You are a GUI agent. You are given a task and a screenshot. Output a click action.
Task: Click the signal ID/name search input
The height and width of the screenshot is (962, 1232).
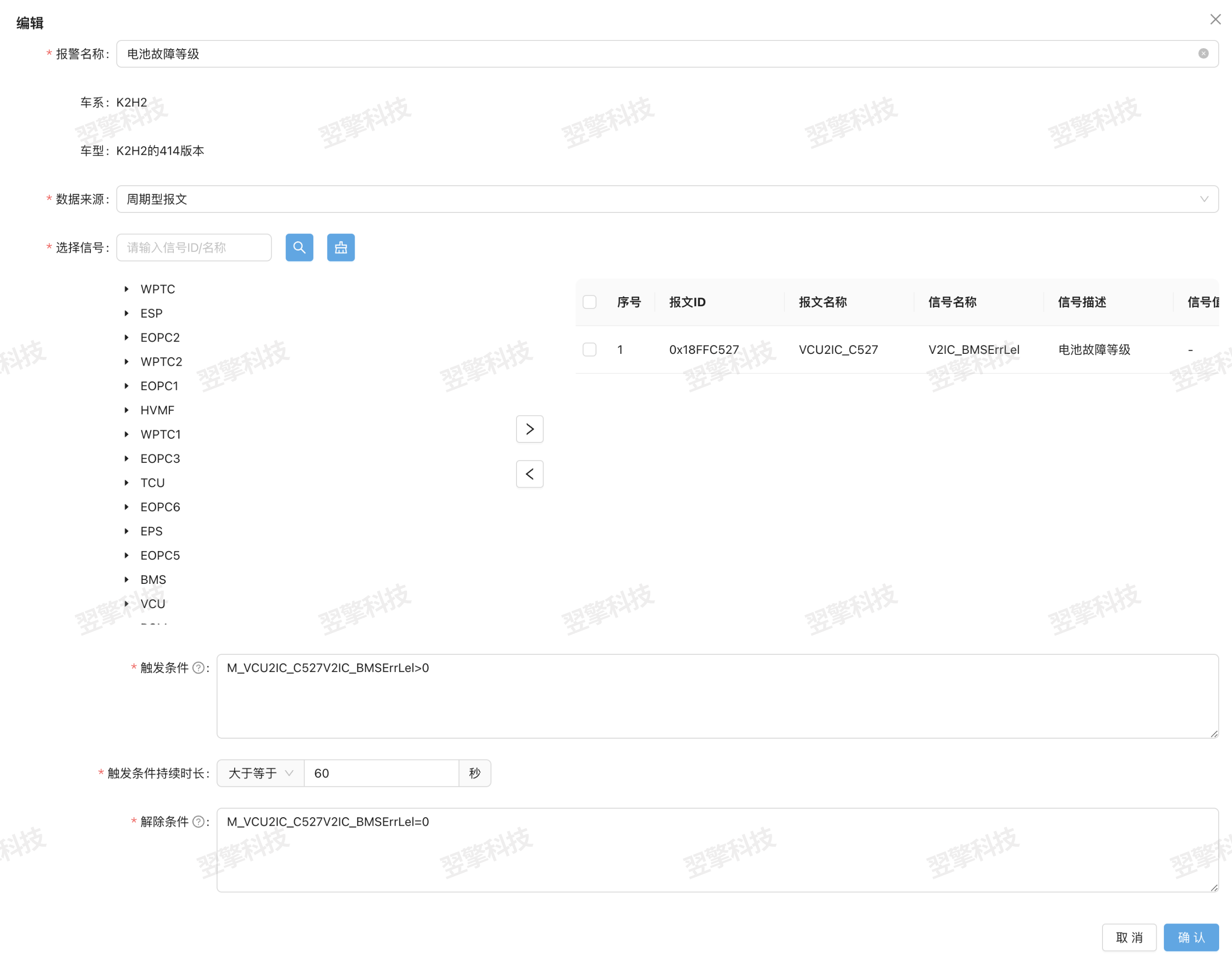pos(193,247)
